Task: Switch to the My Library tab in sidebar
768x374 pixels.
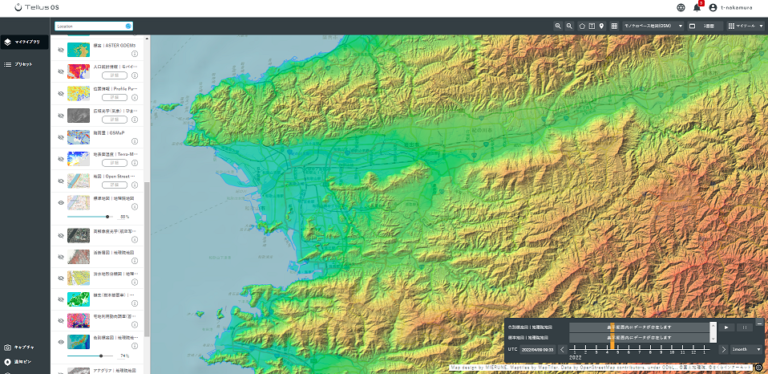Action: point(24,42)
